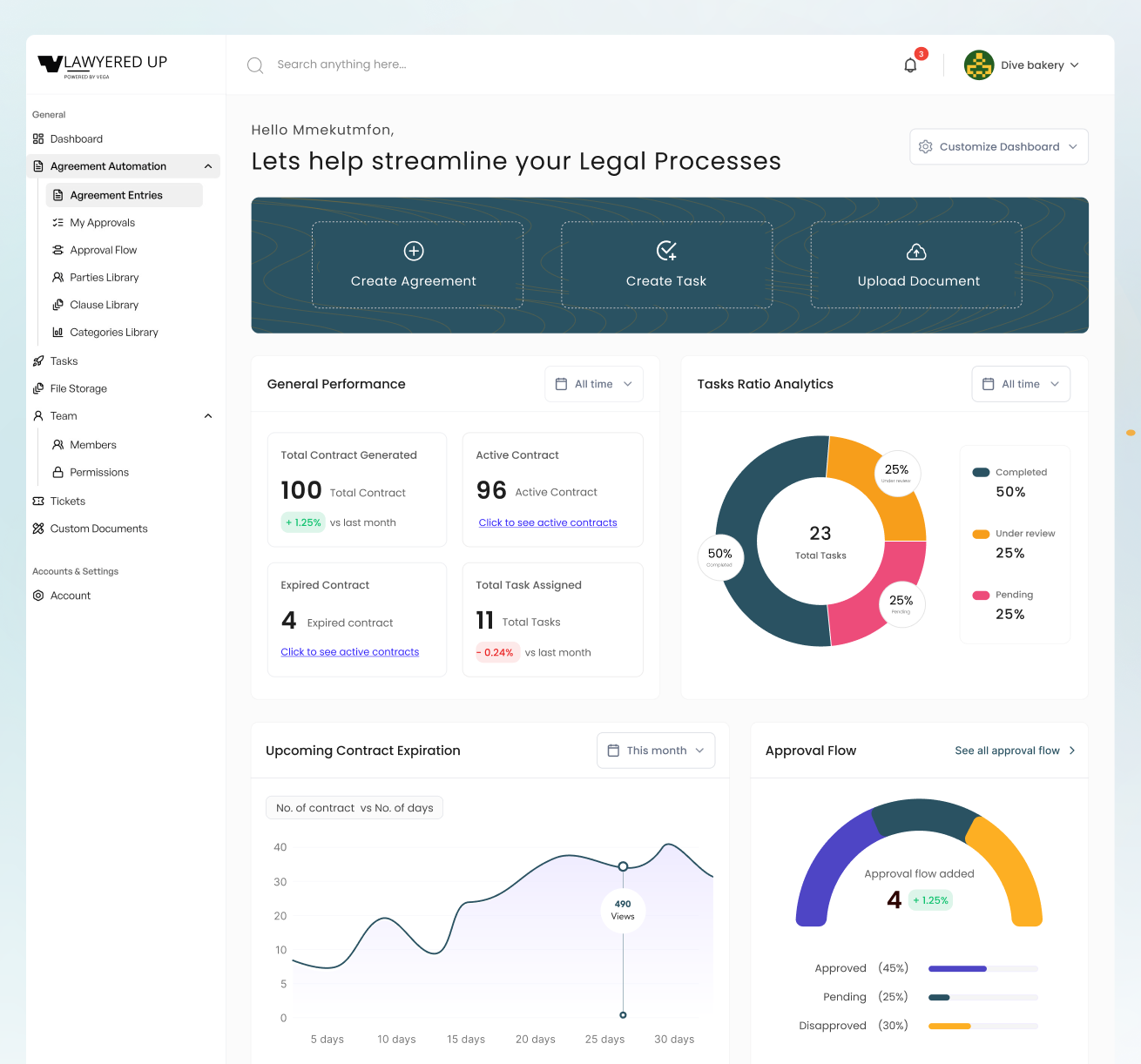1141x1064 pixels.
Task: Select the File Storage sidebar icon
Action: (38, 388)
